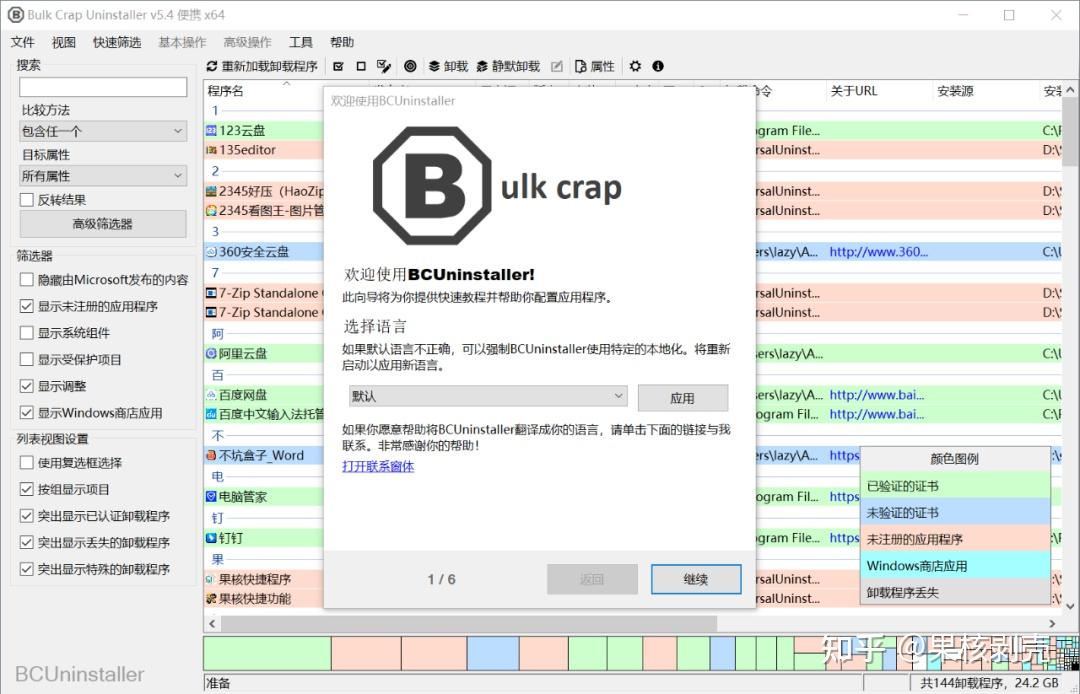The image size is (1080, 694).
Task: Click the select-all checkbox icon on the toolbar
Action: [x=340, y=66]
